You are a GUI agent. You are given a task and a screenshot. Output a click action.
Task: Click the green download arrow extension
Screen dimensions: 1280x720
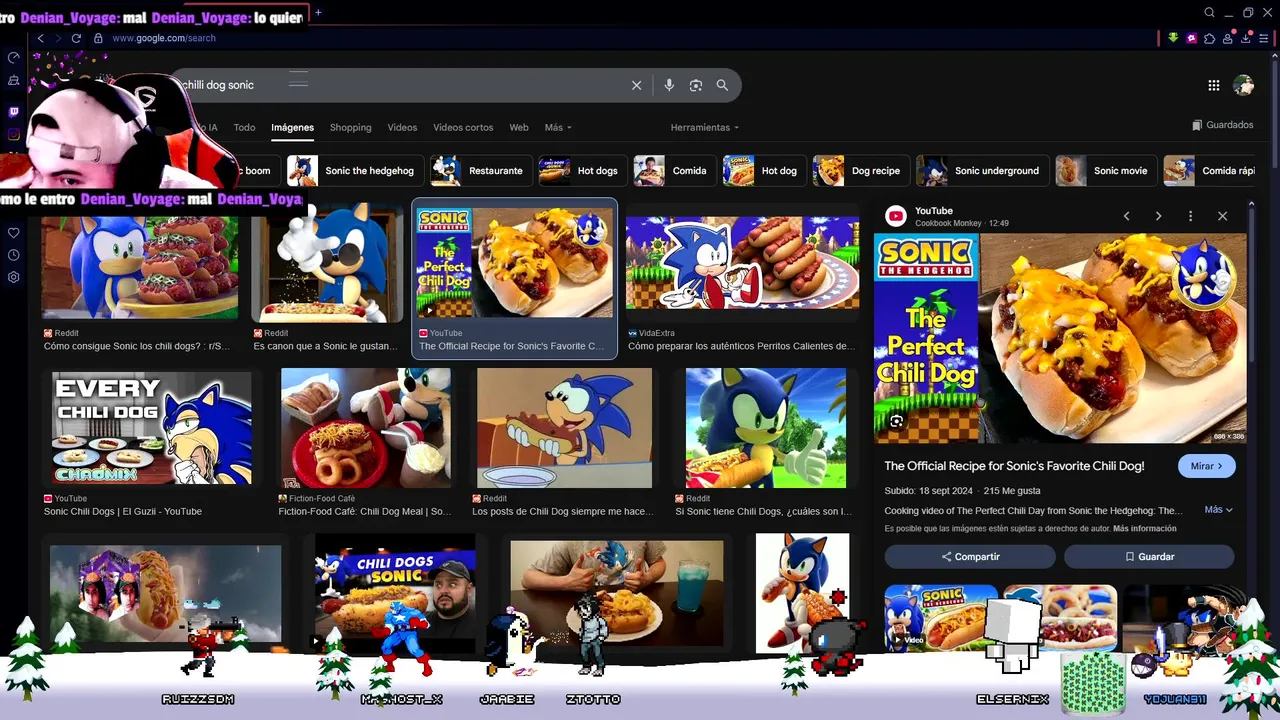click(1173, 38)
